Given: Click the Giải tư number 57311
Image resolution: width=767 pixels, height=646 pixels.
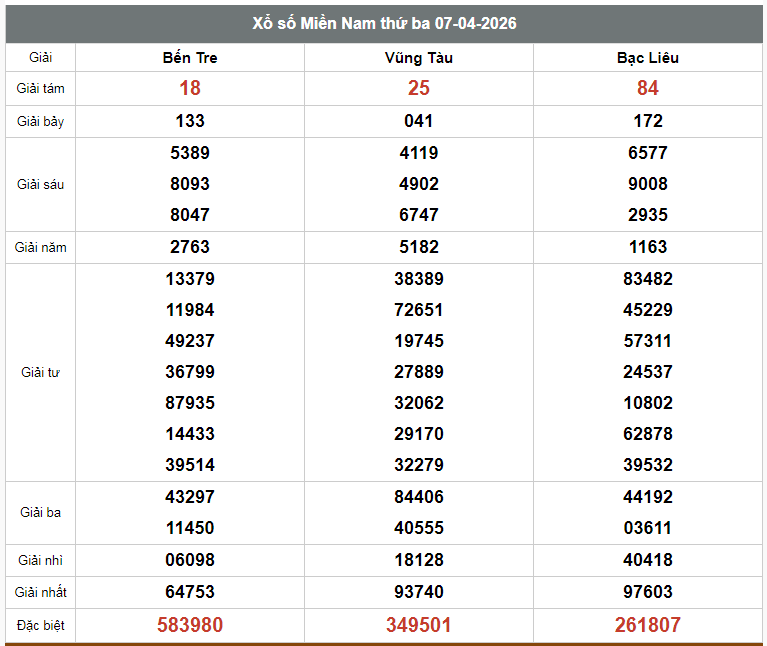Looking at the screenshot, I should coord(647,341).
